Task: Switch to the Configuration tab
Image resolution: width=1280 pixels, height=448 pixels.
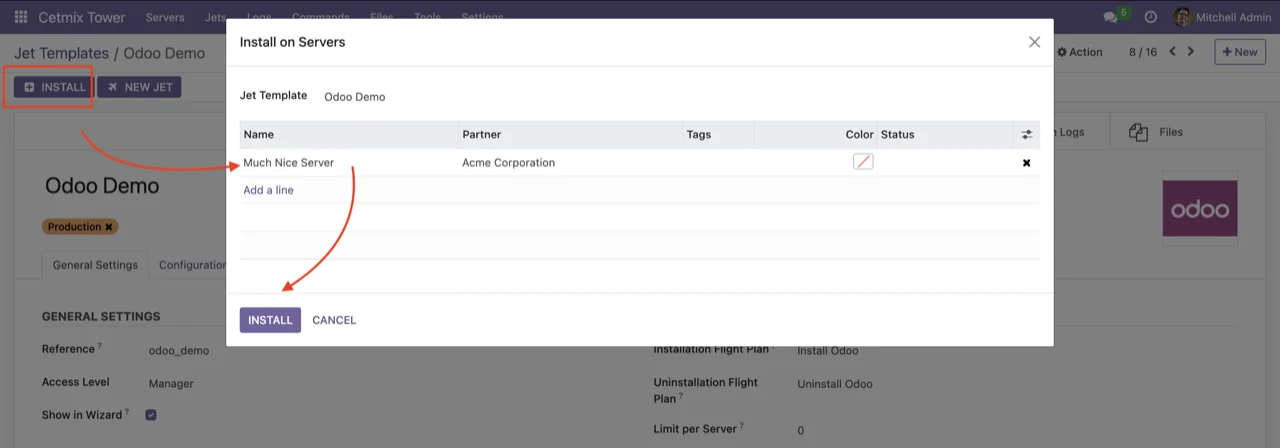Action: click(x=192, y=265)
